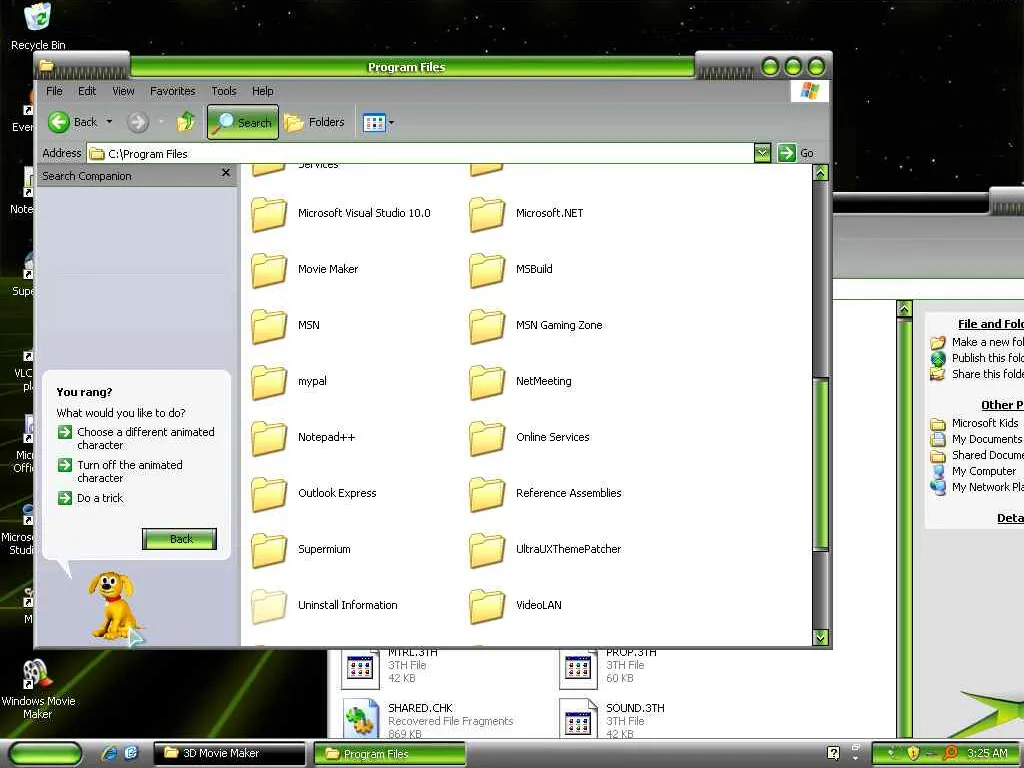Click inside the C:\Program Files address field

coord(421,153)
